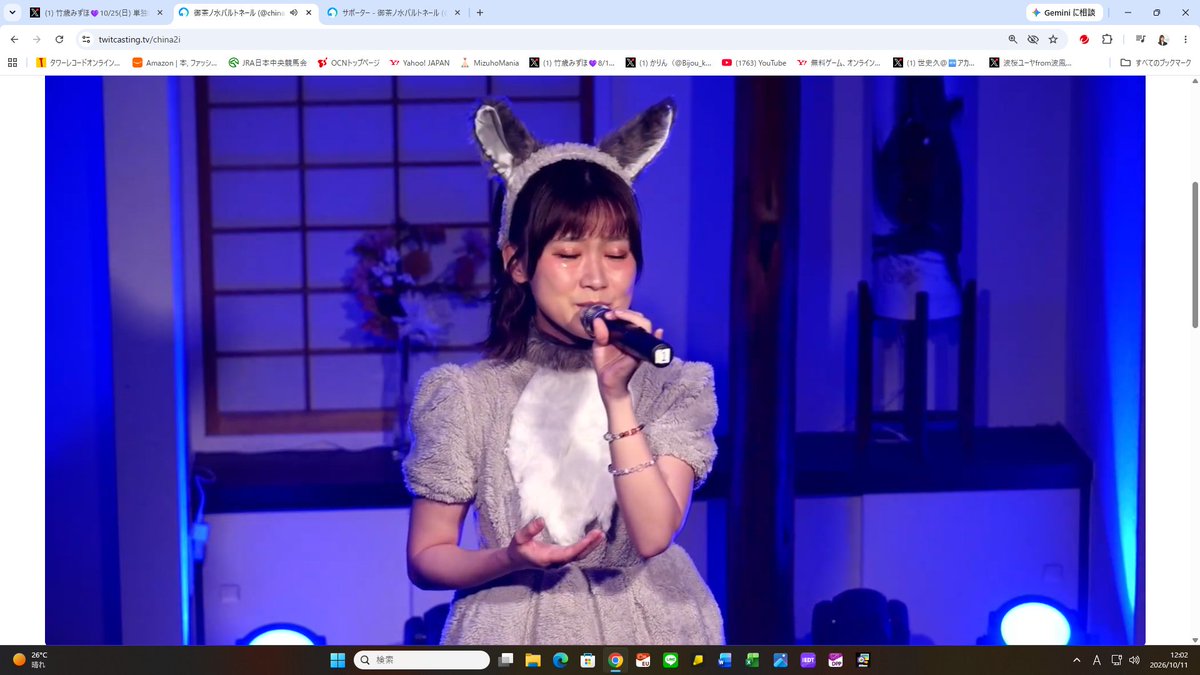The width and height of the screenshot is (1200, 675).
Task: Open the yellow sticky notes app in taskbar
Action: (x=698, y=660)
